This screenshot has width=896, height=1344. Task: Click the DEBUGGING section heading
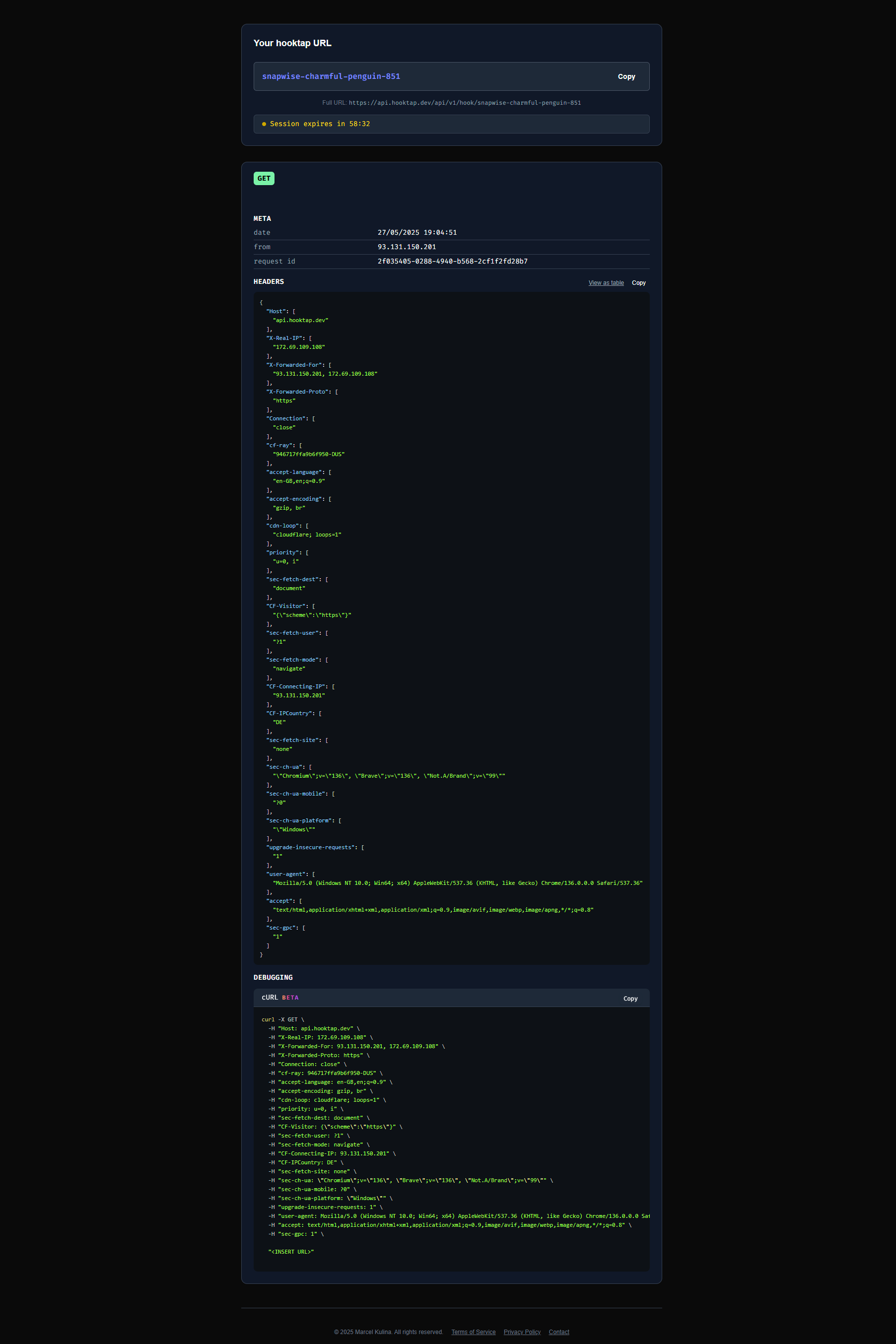tap(273, 978)
